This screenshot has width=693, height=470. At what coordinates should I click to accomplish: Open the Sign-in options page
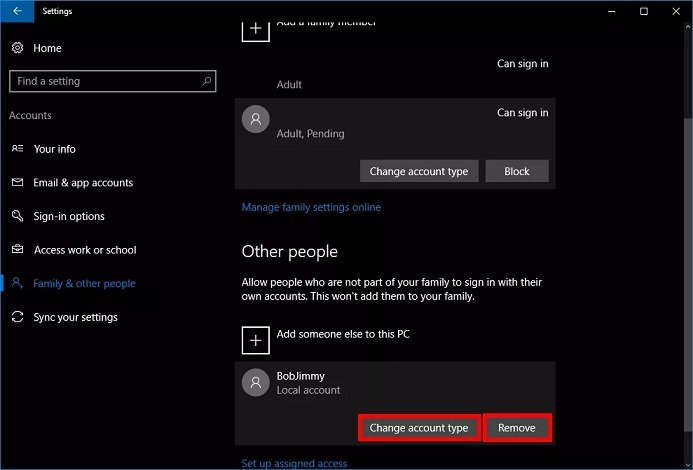pos(69,216)
